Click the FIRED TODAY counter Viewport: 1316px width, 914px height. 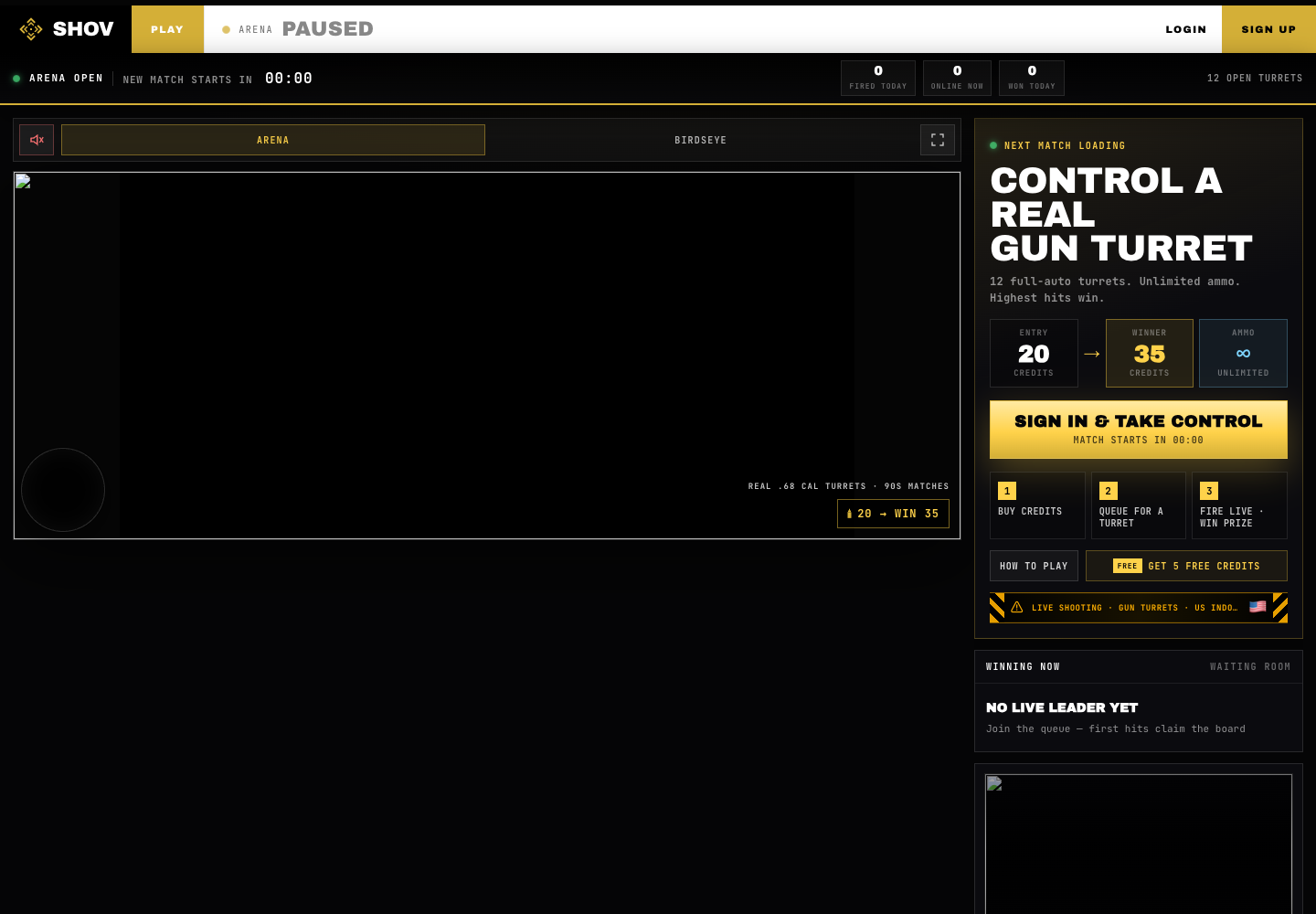click(x=878, y=78)
